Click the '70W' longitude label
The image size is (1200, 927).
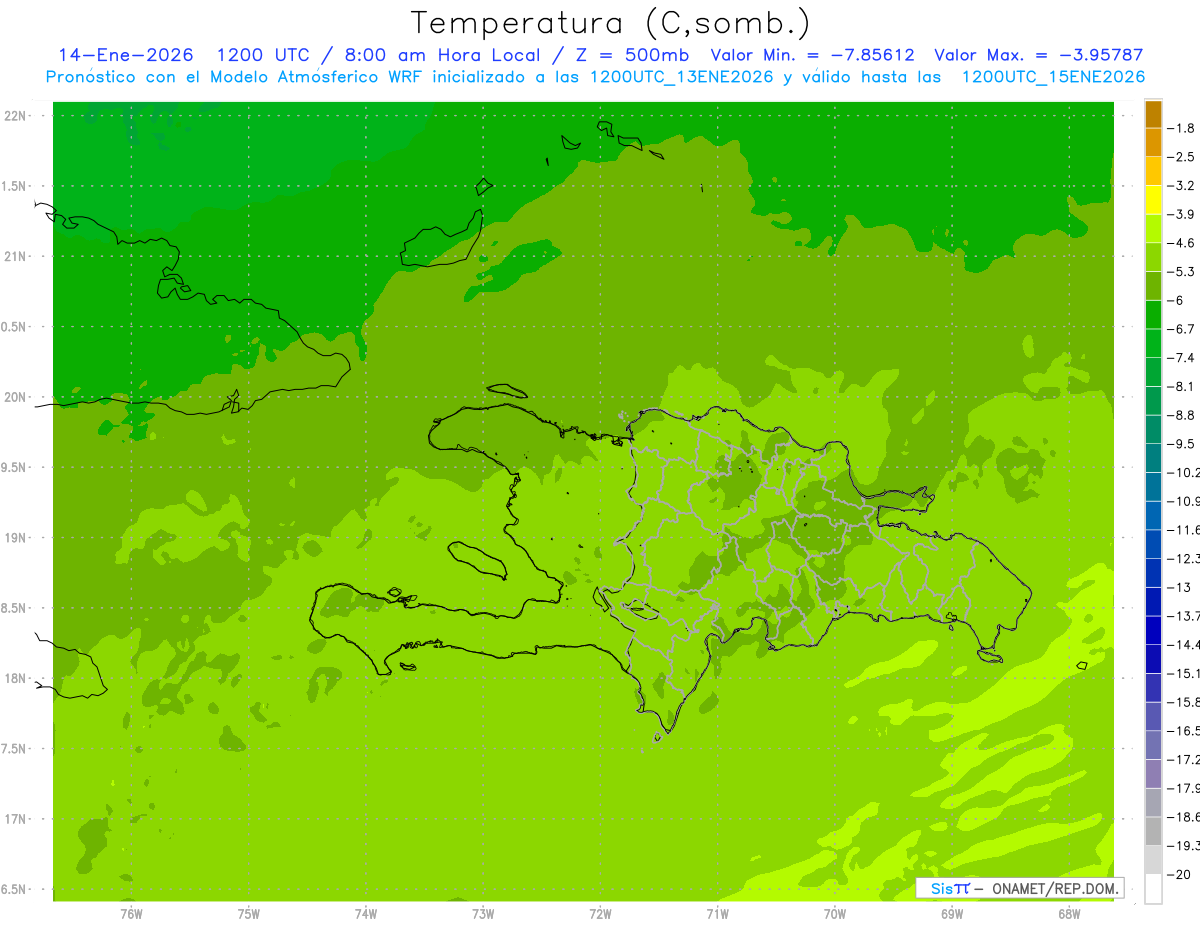pos(835,913)
